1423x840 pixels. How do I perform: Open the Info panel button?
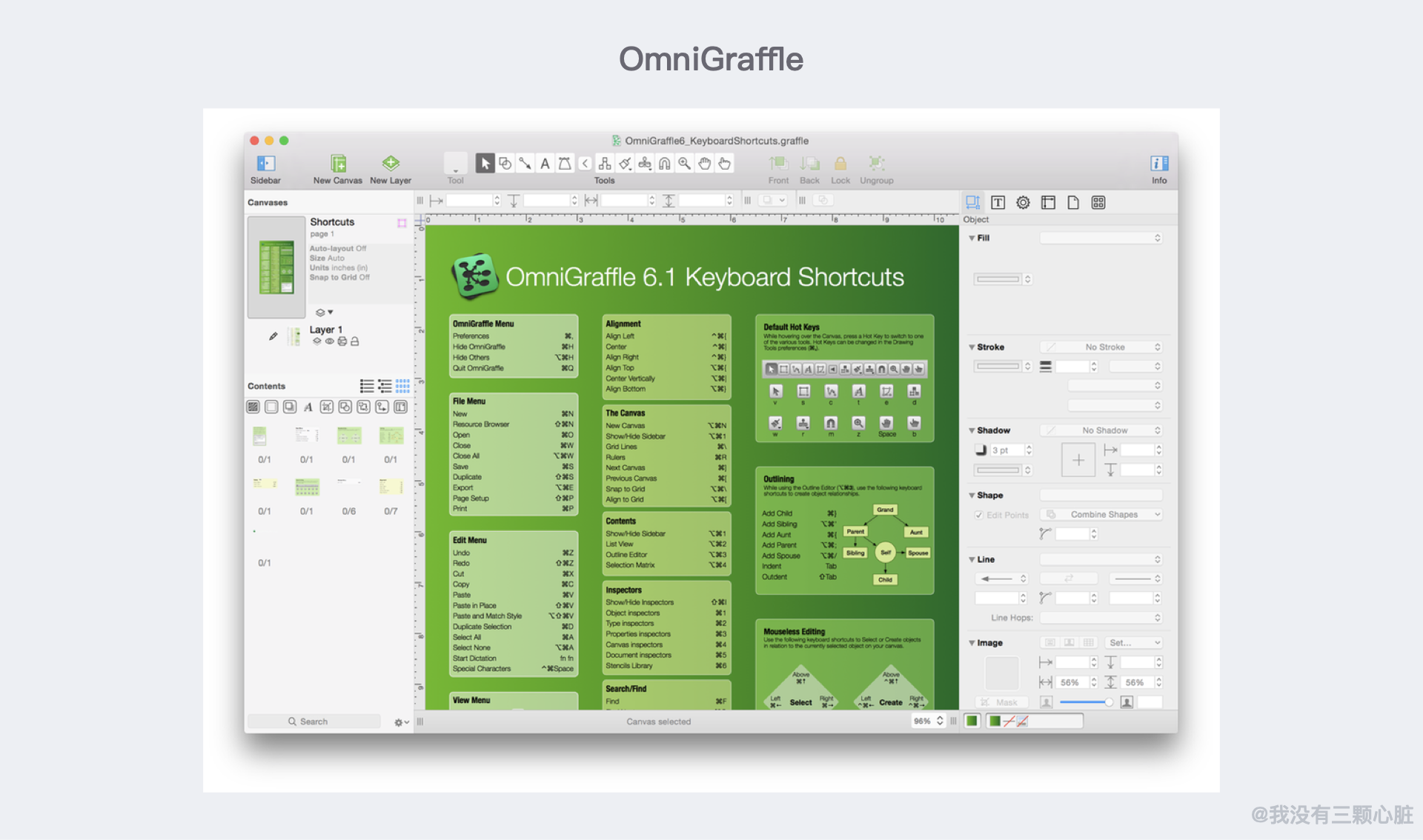1159,164
